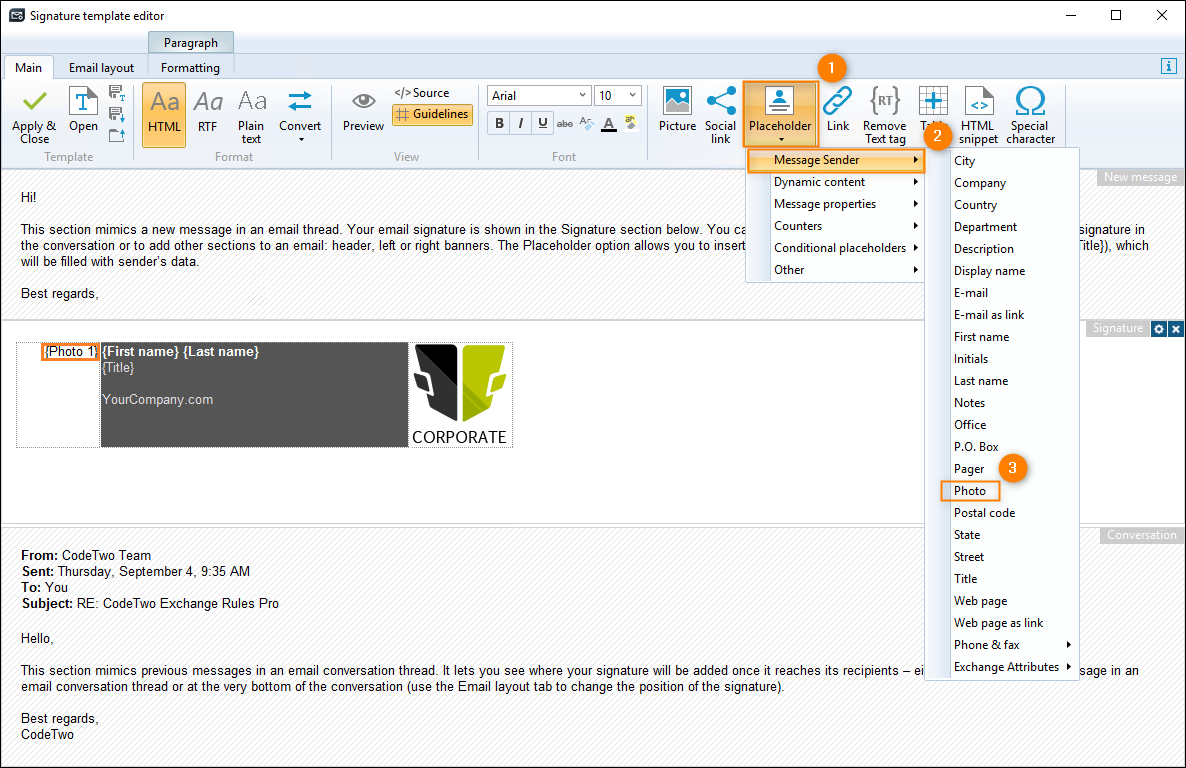This screenshot has height=768, width=1186.
Task: Choose the Photo placeholder
Action: pos(970,491)
